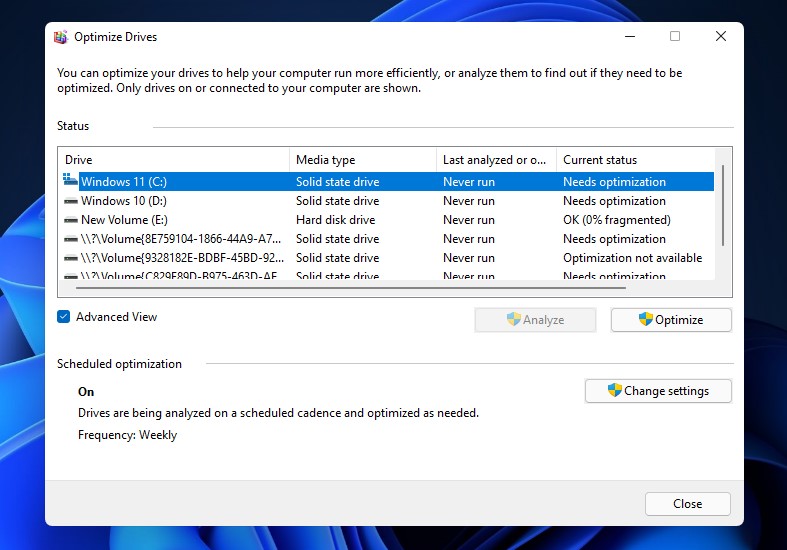Viewport: 787px width, 550px height.
Task: Click the Current status column header
Action: (x=635, y=160)
